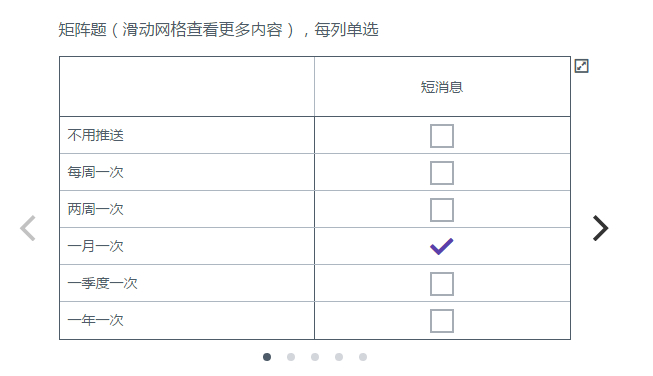Screen dimensions: 653x376
Task: Check the 不用推送 checkbox
Action: (442, 136)
